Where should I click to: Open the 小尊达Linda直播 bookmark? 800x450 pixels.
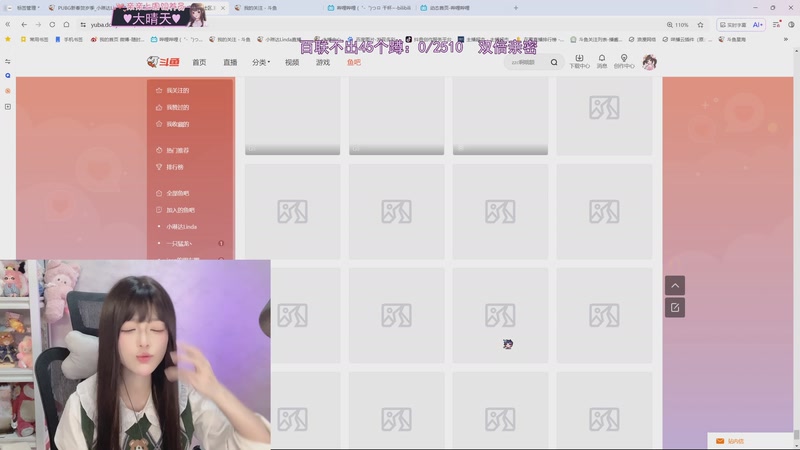pyautogui.click(x=279, y=39)
